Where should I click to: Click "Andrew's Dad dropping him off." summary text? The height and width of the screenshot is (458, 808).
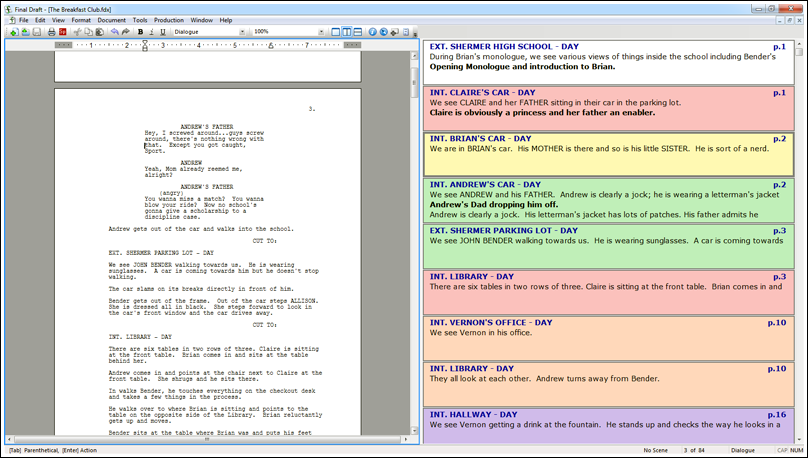(494, 205)
